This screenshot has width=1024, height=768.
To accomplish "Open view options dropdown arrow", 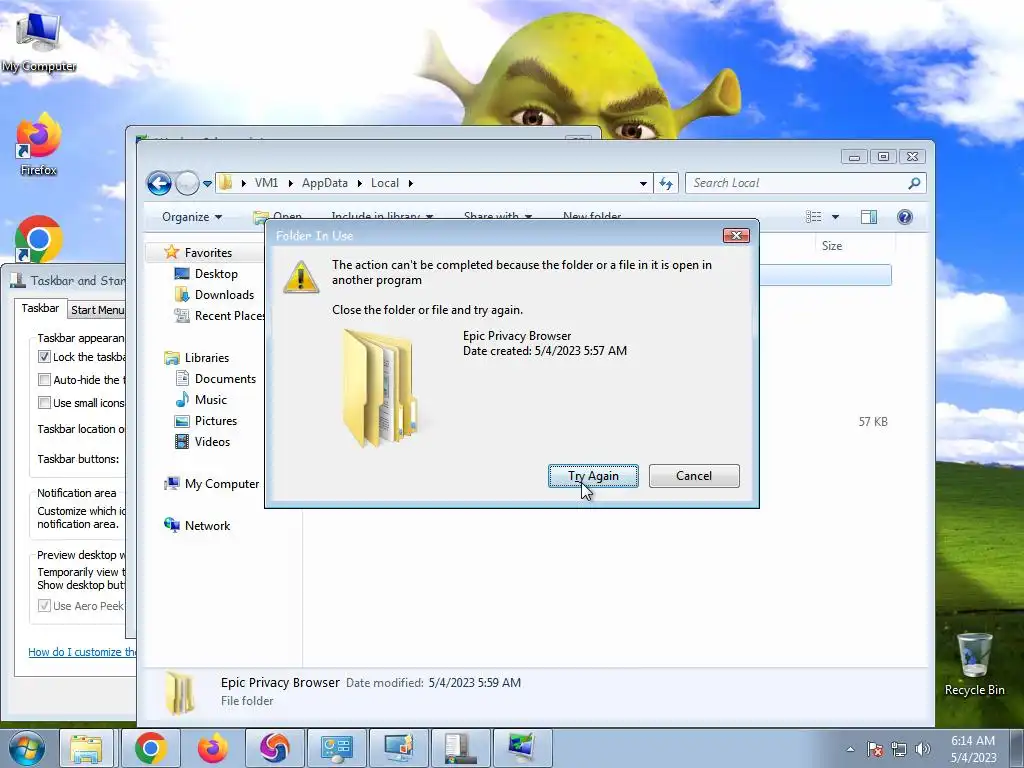I will point(835,217).
